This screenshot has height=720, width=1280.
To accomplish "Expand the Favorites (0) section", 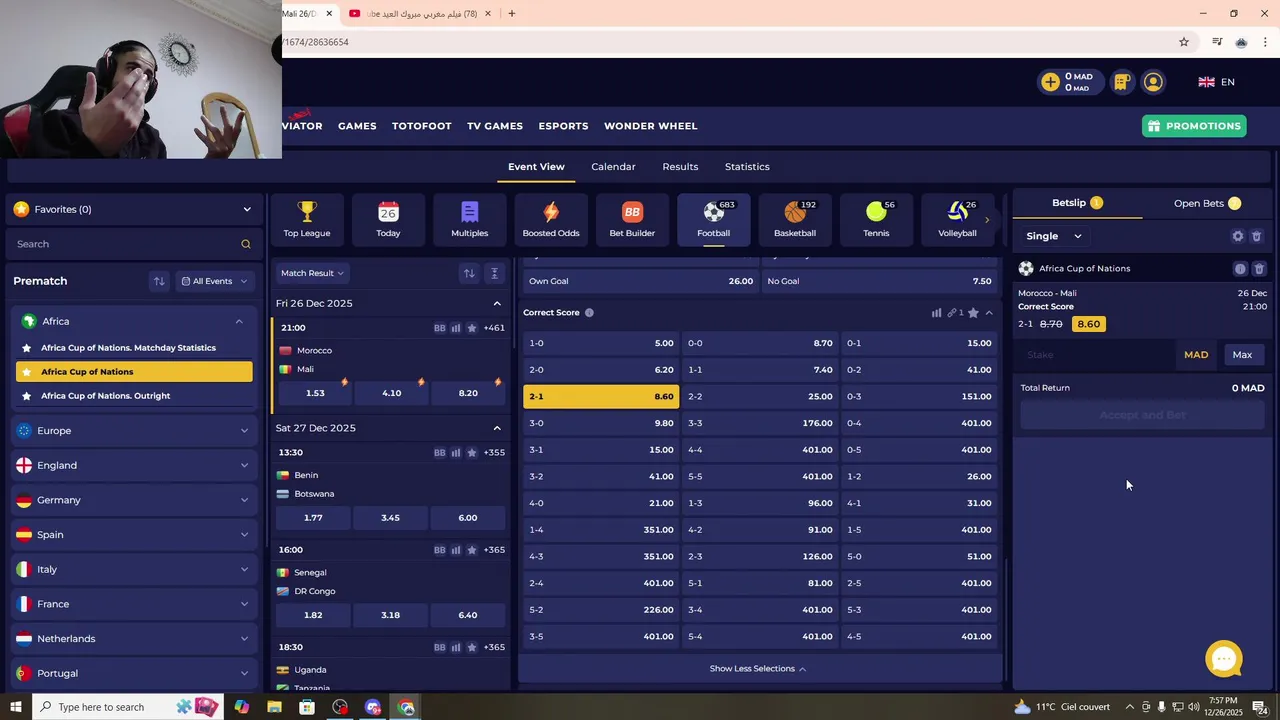I will 132,209.
